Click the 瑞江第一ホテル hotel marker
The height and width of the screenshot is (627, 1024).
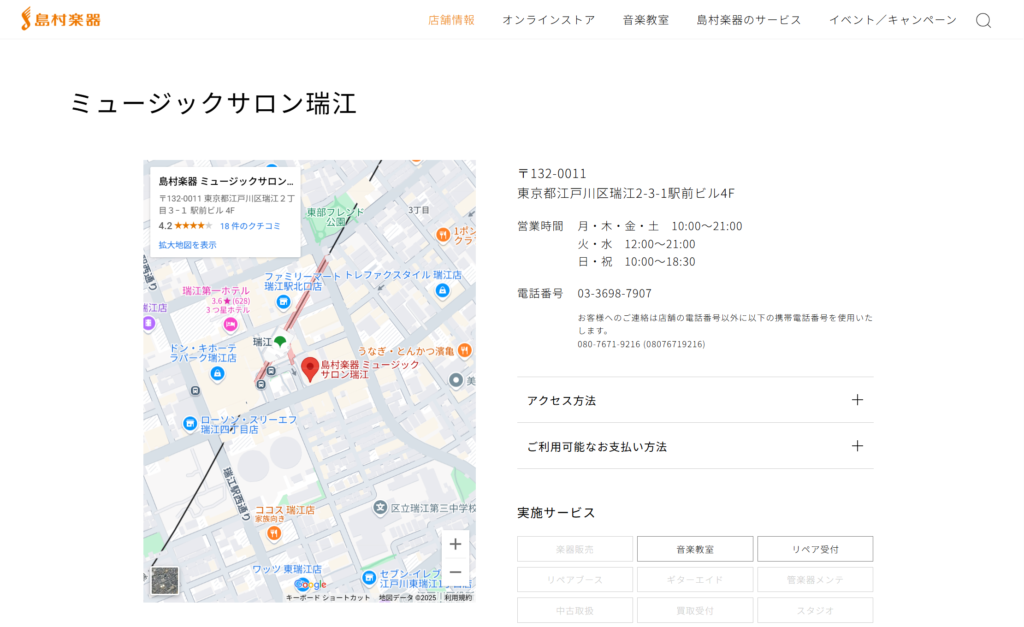230,324
